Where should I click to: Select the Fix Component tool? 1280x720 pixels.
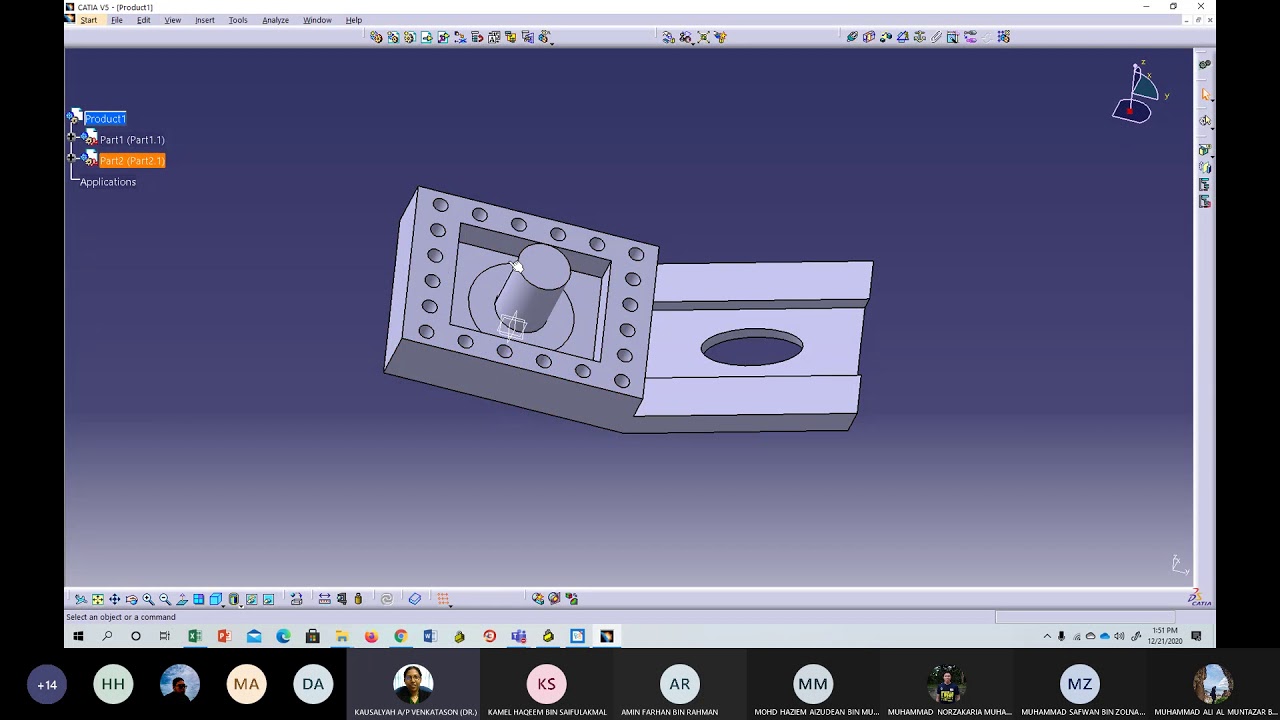coord(919,37)
